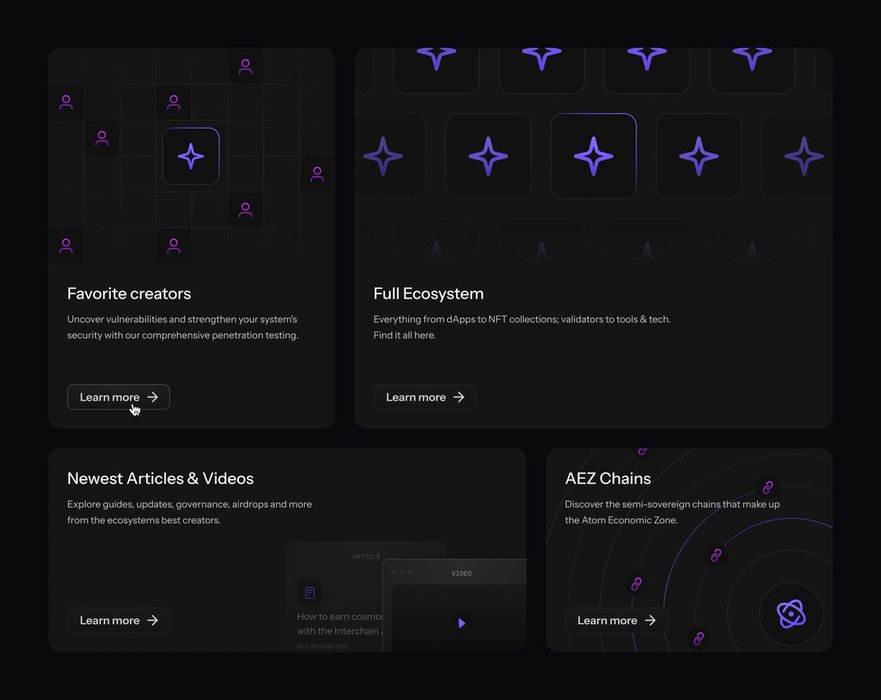Image resolution: width=881 pixels, height=700 pixels.
Task: Click the document icon in the Article preview
Action: pyautogui.click(x=310, y=593)
